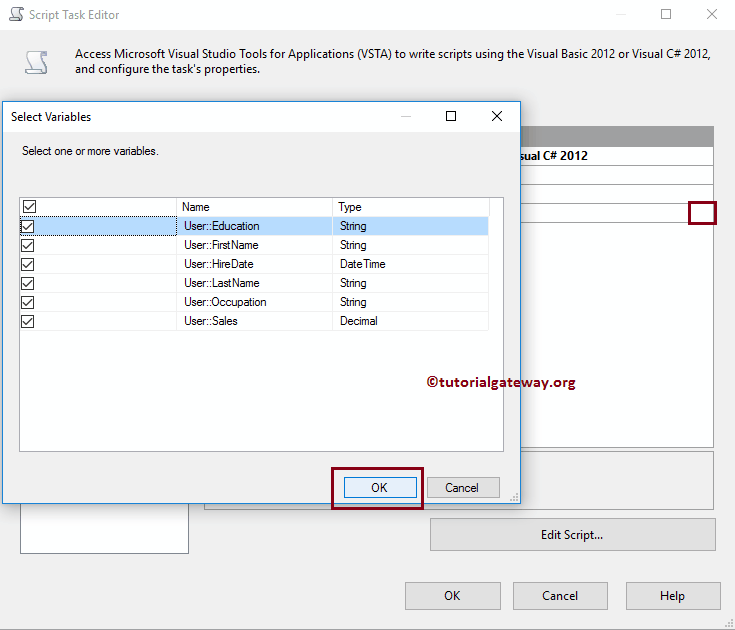Grab the Select Variables resize grip
Viewport: 735px width, 630px height.
pyautogui.click(x=514, y=498)
